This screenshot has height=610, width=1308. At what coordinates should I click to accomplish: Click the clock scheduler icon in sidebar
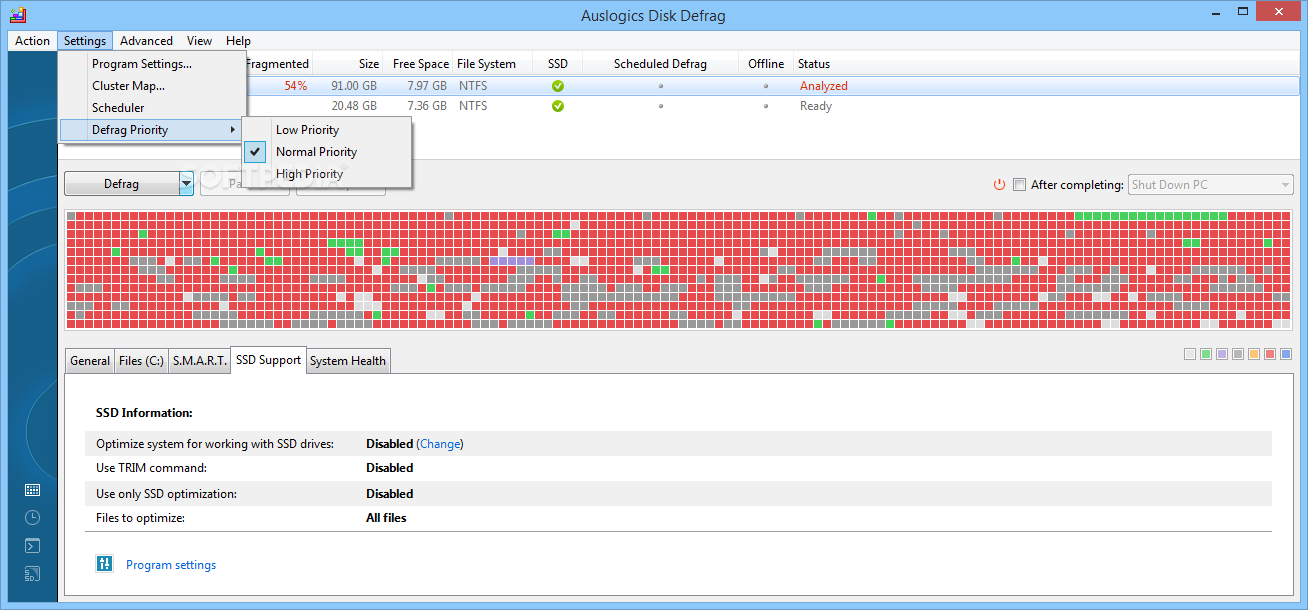coord(32,518)
